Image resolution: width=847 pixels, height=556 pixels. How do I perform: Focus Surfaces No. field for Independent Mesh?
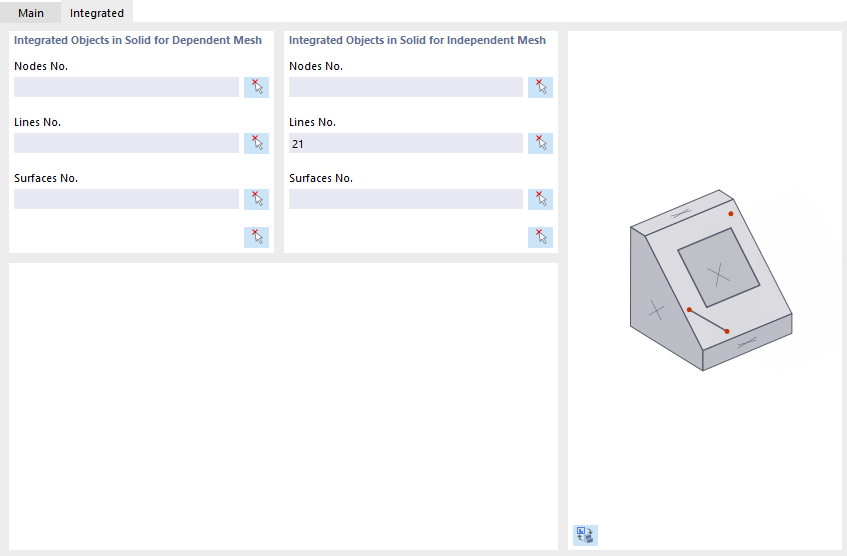406,199
